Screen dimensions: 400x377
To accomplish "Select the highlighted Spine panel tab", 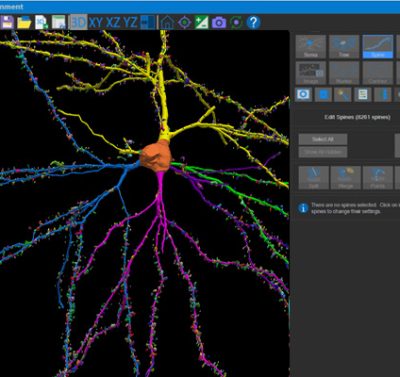I will [x=378, y=47].
